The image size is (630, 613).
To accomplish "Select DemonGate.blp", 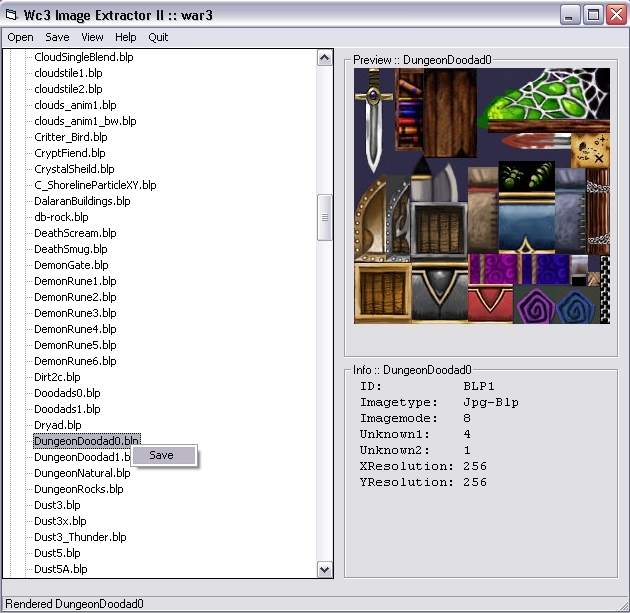I will pyautogui.click(x=71, y=265).
